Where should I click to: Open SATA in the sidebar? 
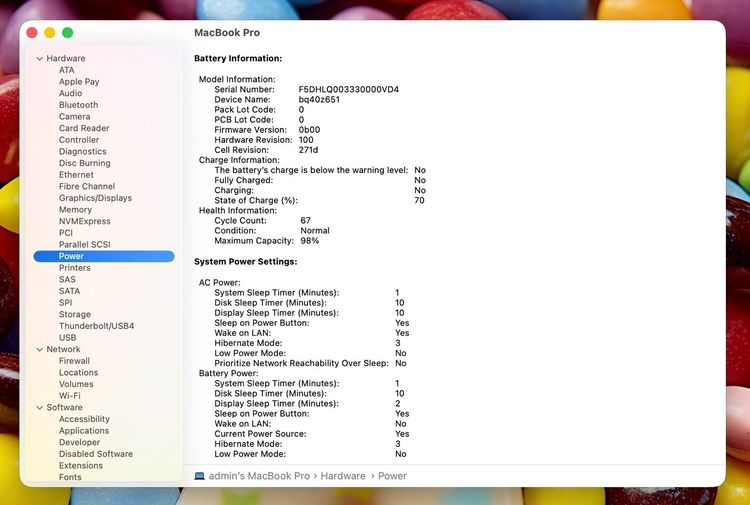pyautogui.click(x=69, y=291)
